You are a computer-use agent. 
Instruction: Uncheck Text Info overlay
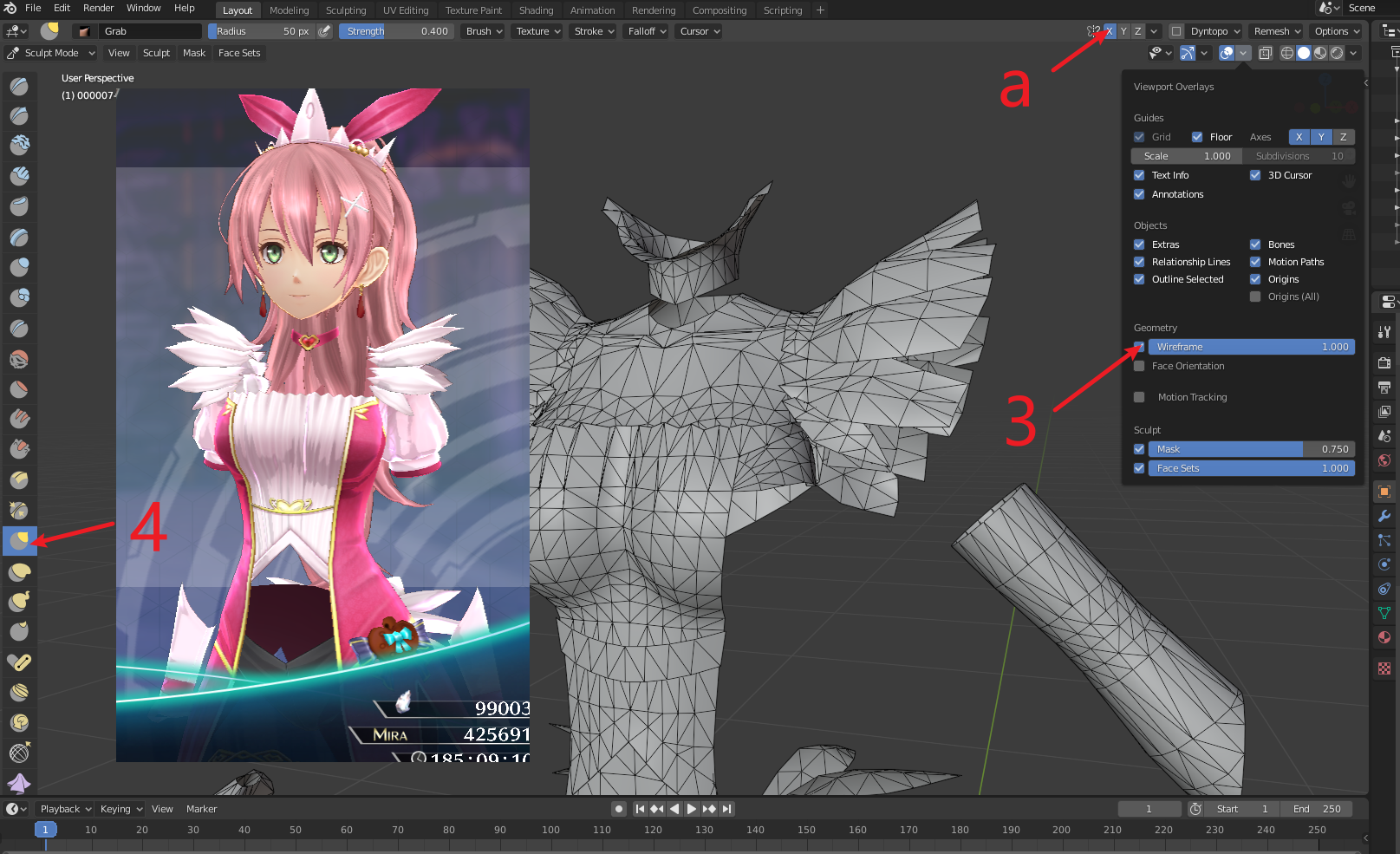[x=1139, y=175]
